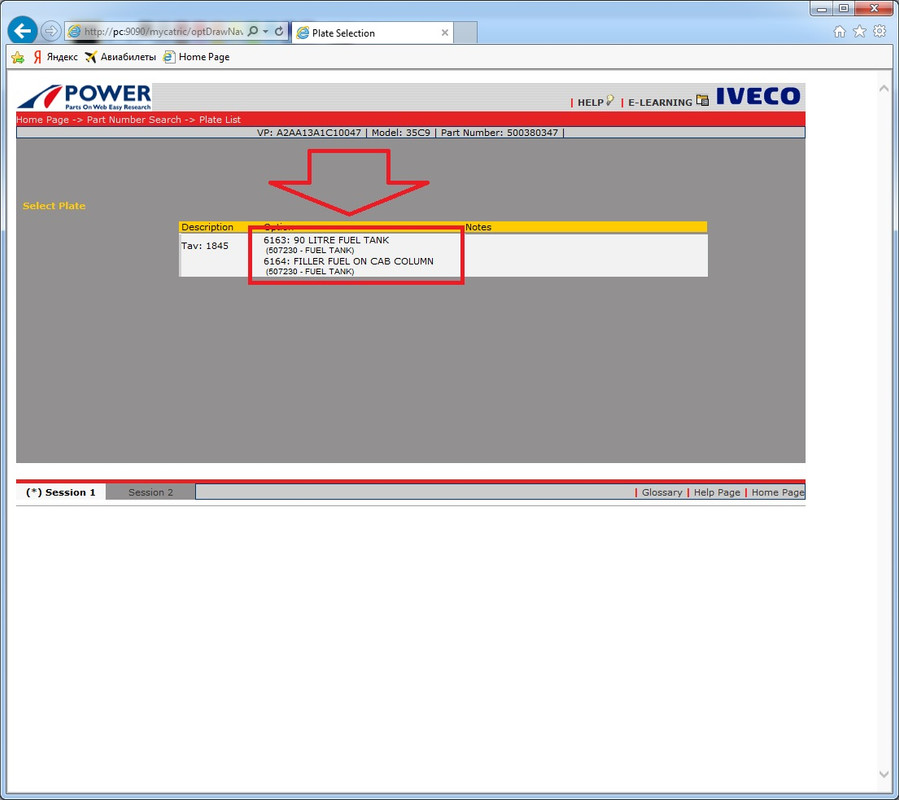Open the address bar dropdown arrow
This screenshot has width=899, height=800.
click(265, 32)
